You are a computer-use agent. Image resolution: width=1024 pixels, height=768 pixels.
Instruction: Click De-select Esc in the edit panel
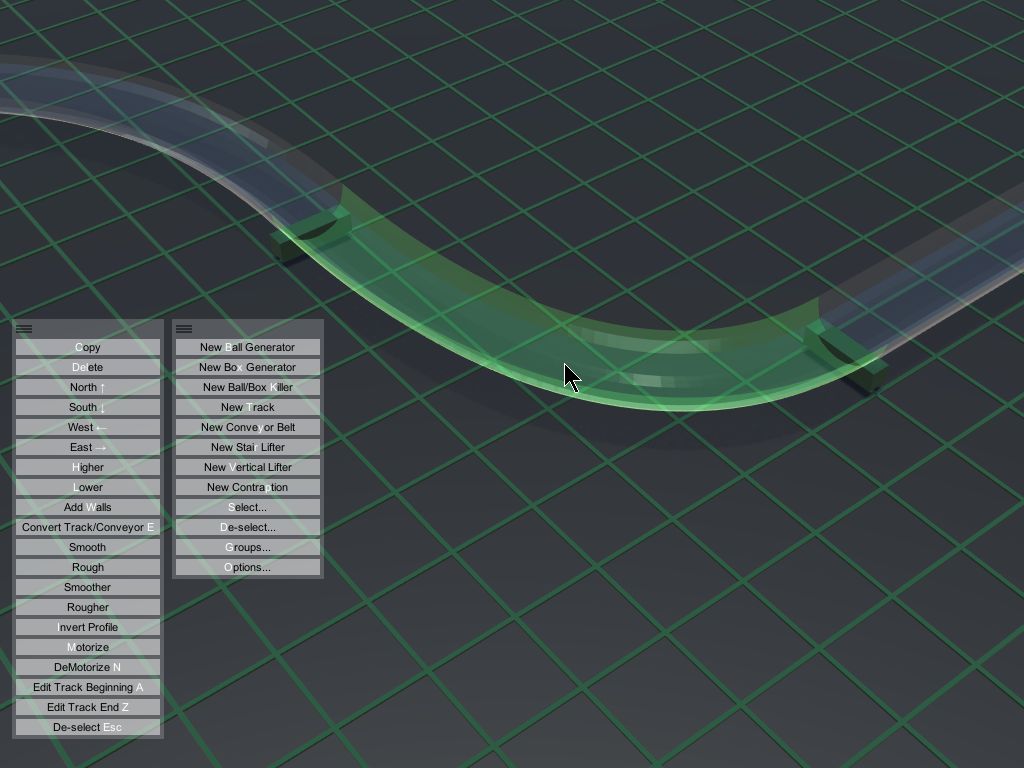88,728
